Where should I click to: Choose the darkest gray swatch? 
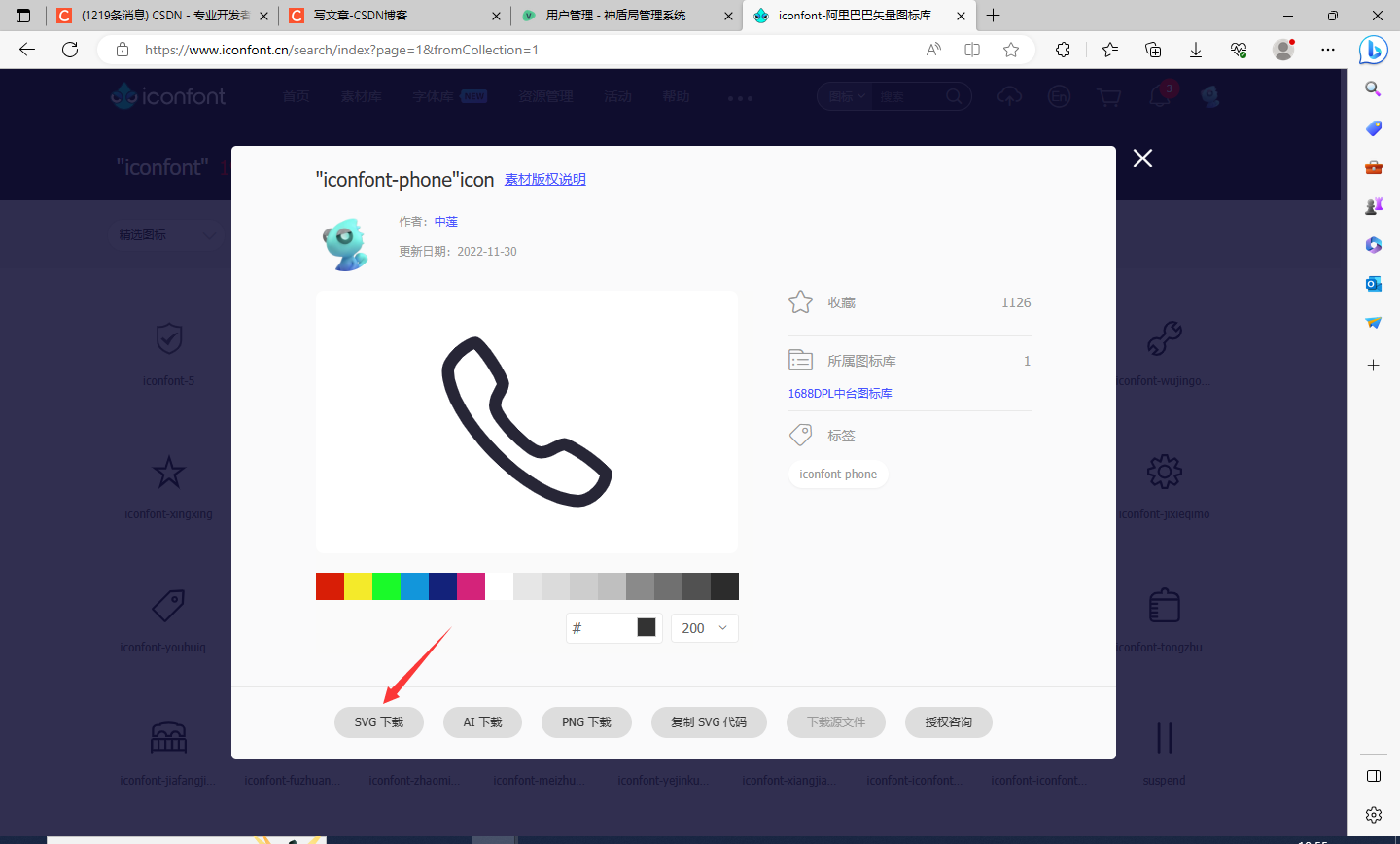(x=724, y=586)
